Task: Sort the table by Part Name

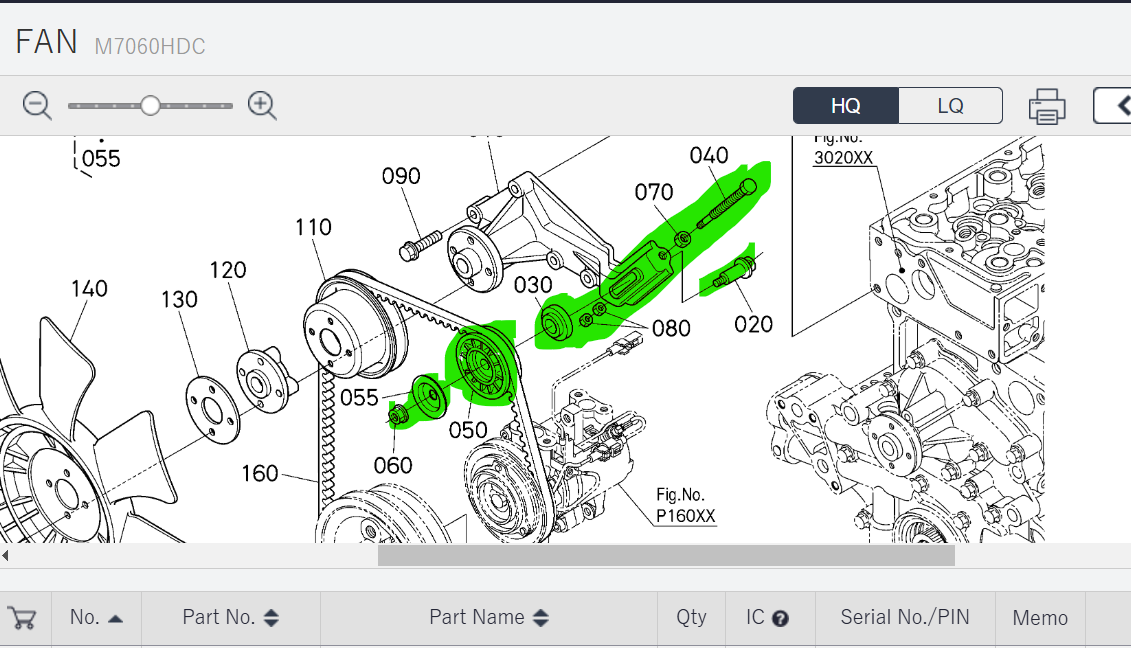Action: click(487, 618)
